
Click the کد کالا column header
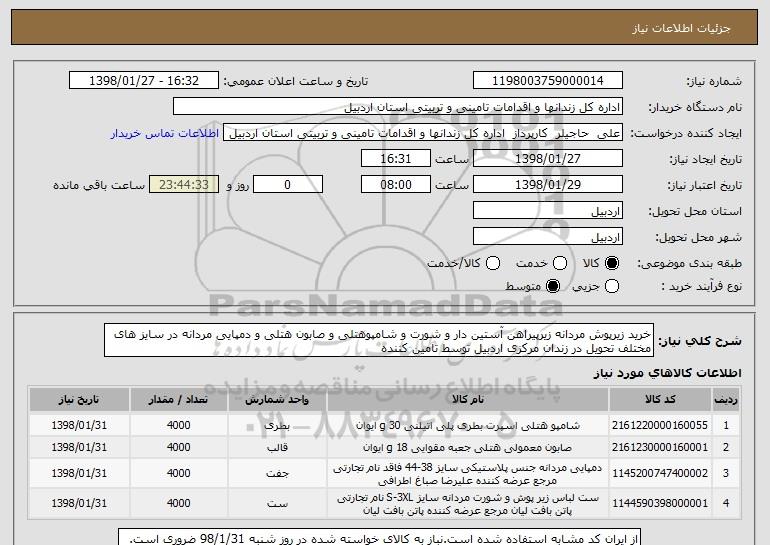coord(660,400)
